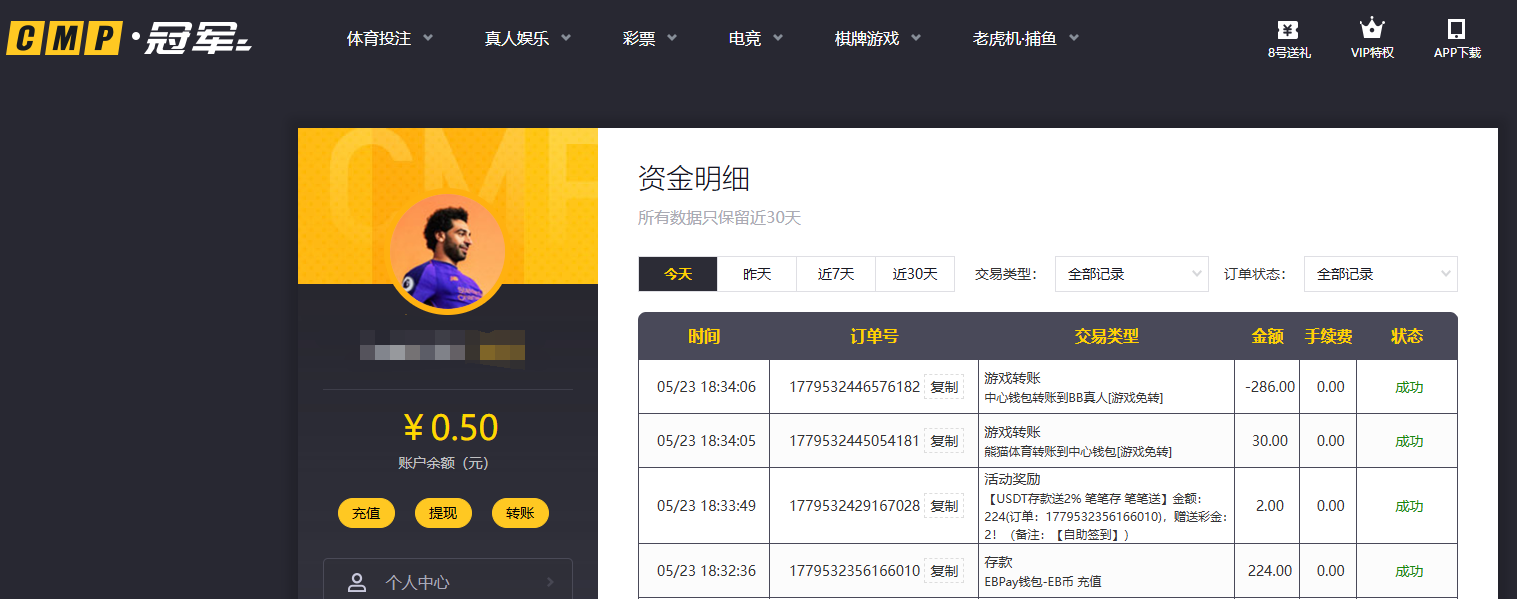Click the 金额 column header

(1267, 337)
